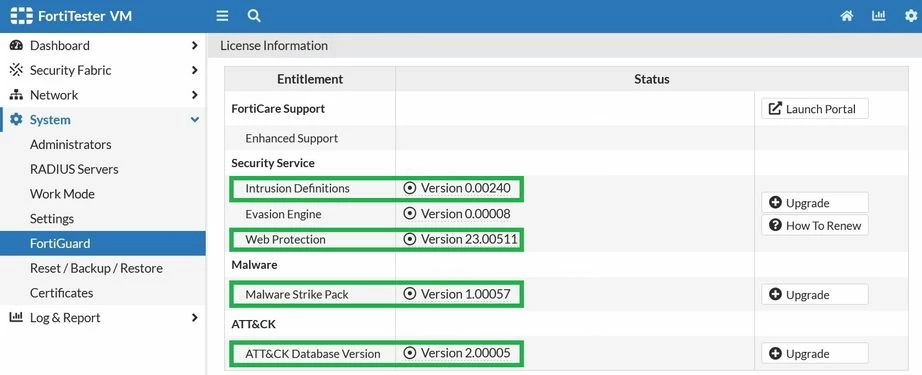This screenshot has height=375, width=922.
Task: Toggle the hamburger menu icon
Action: (x=222, y=16)
